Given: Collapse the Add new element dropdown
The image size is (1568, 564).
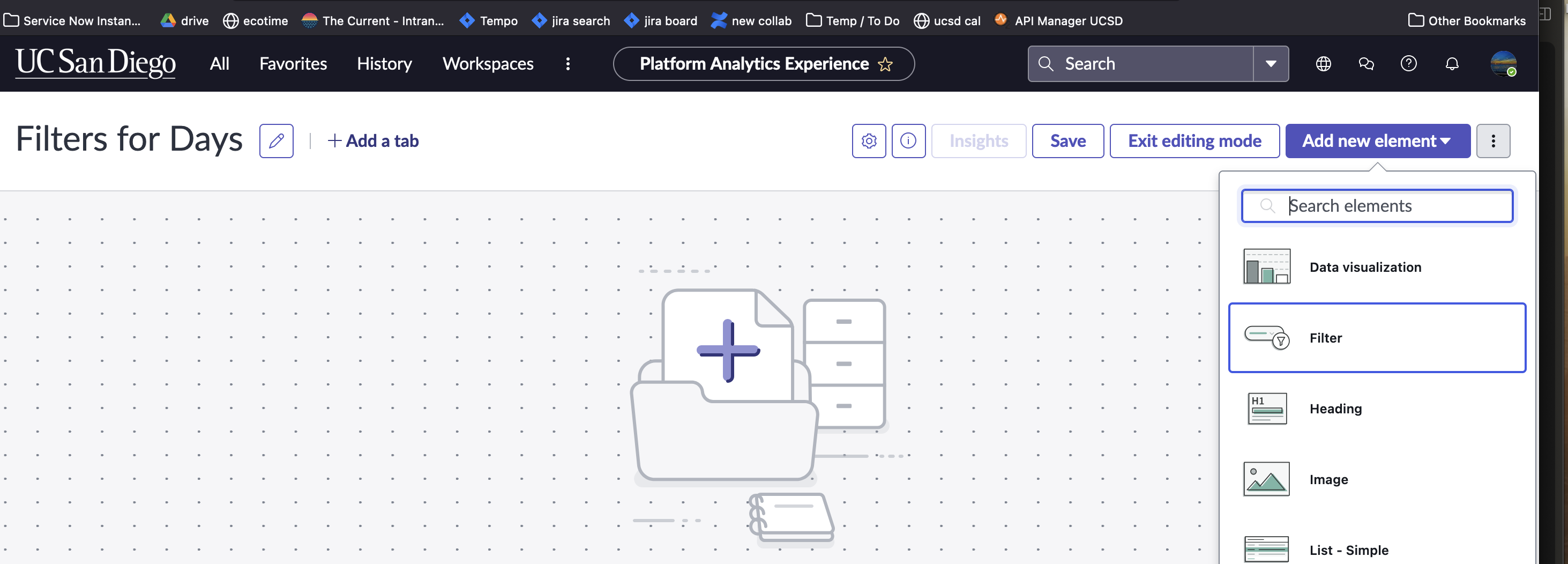Looking at the screenshot, I should 1377,140.
